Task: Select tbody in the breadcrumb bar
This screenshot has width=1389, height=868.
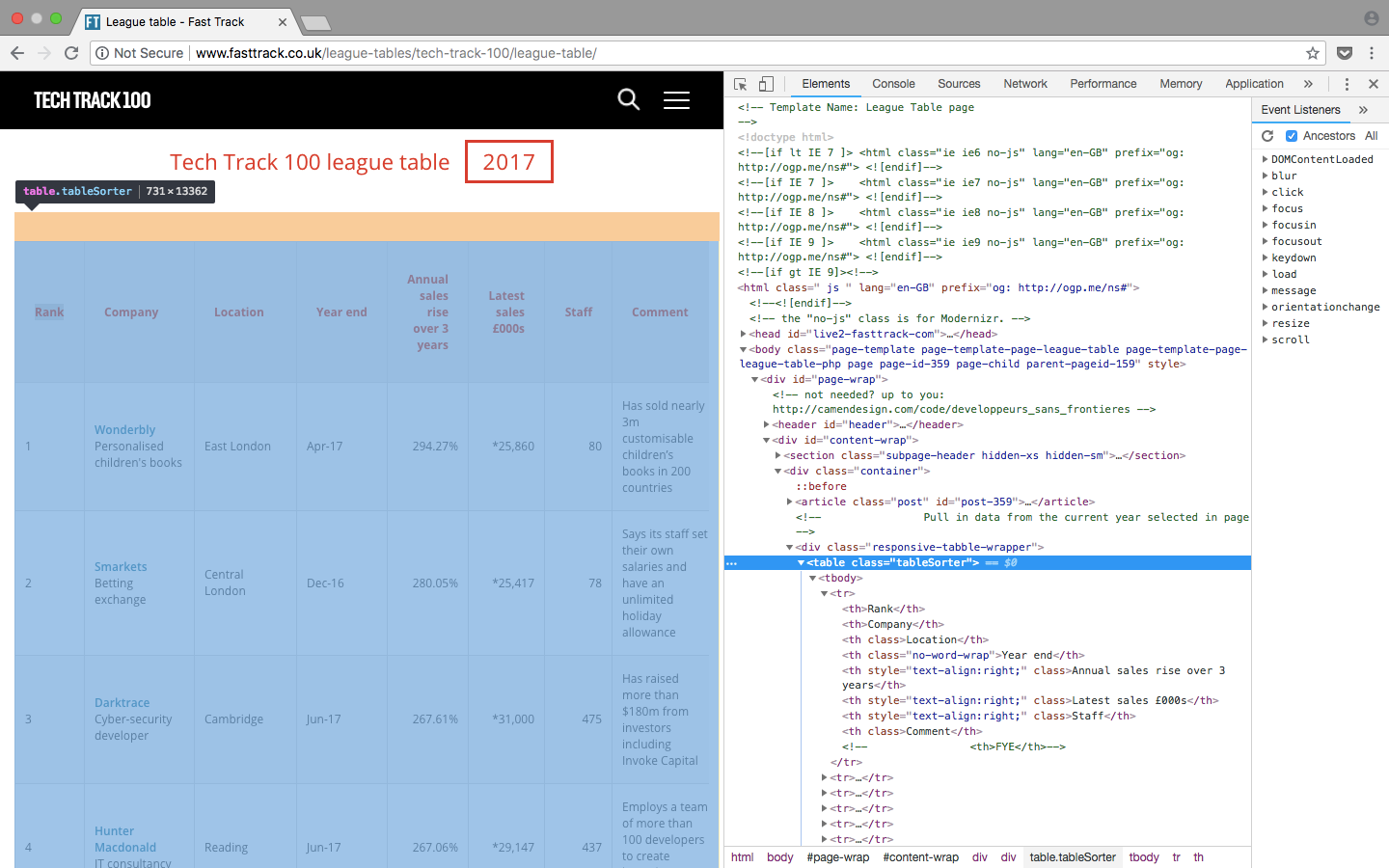Action: click(1144, 857)
